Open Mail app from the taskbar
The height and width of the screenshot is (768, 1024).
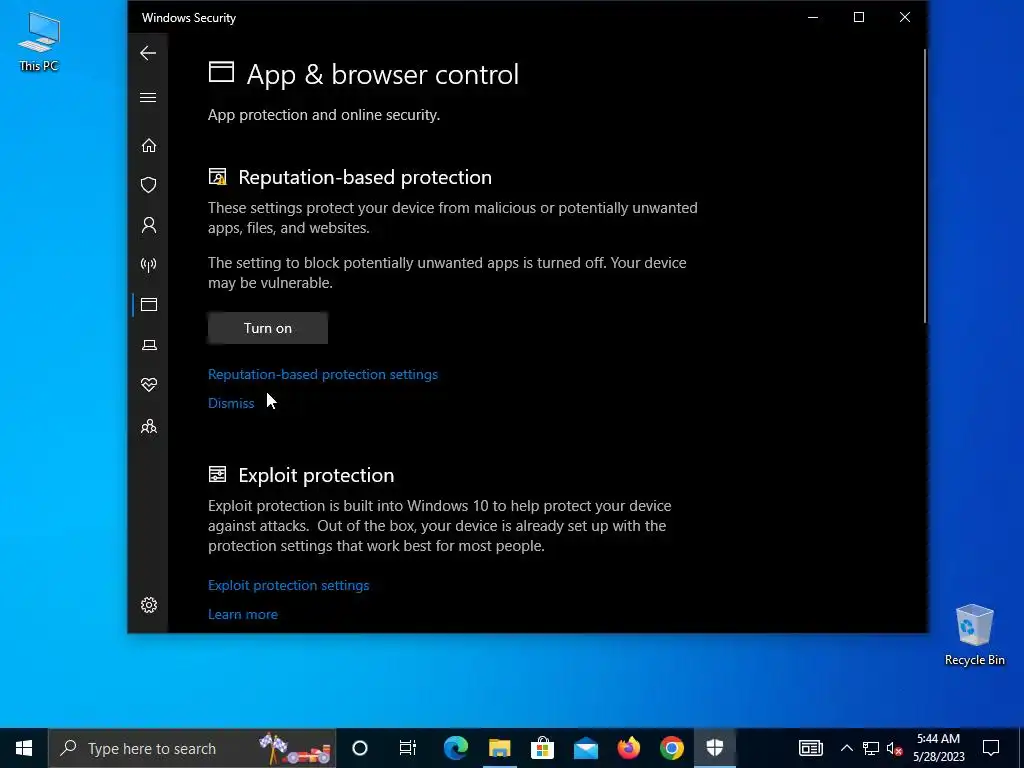586,748
